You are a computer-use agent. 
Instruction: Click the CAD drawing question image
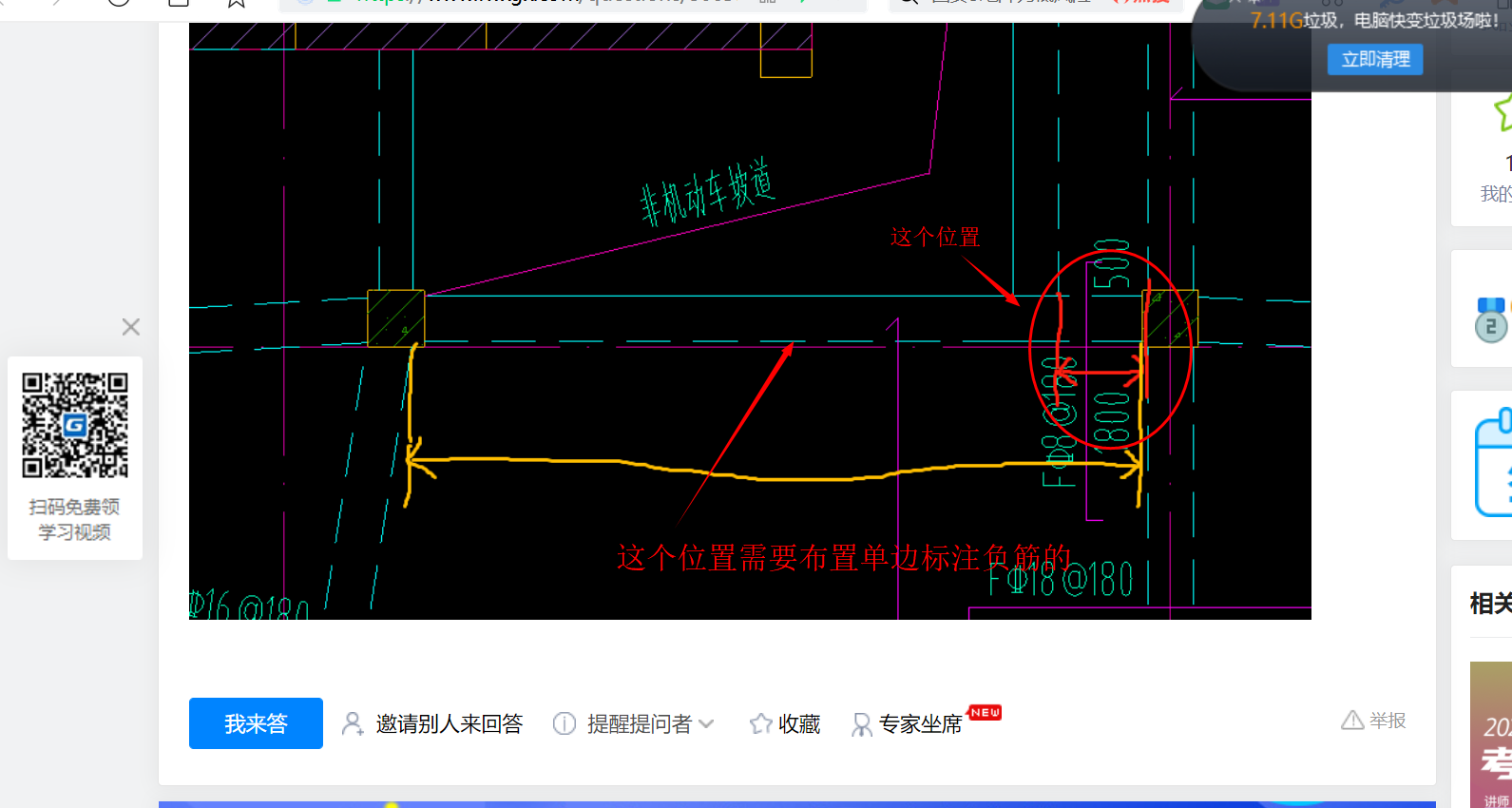[x=750, y=321]
